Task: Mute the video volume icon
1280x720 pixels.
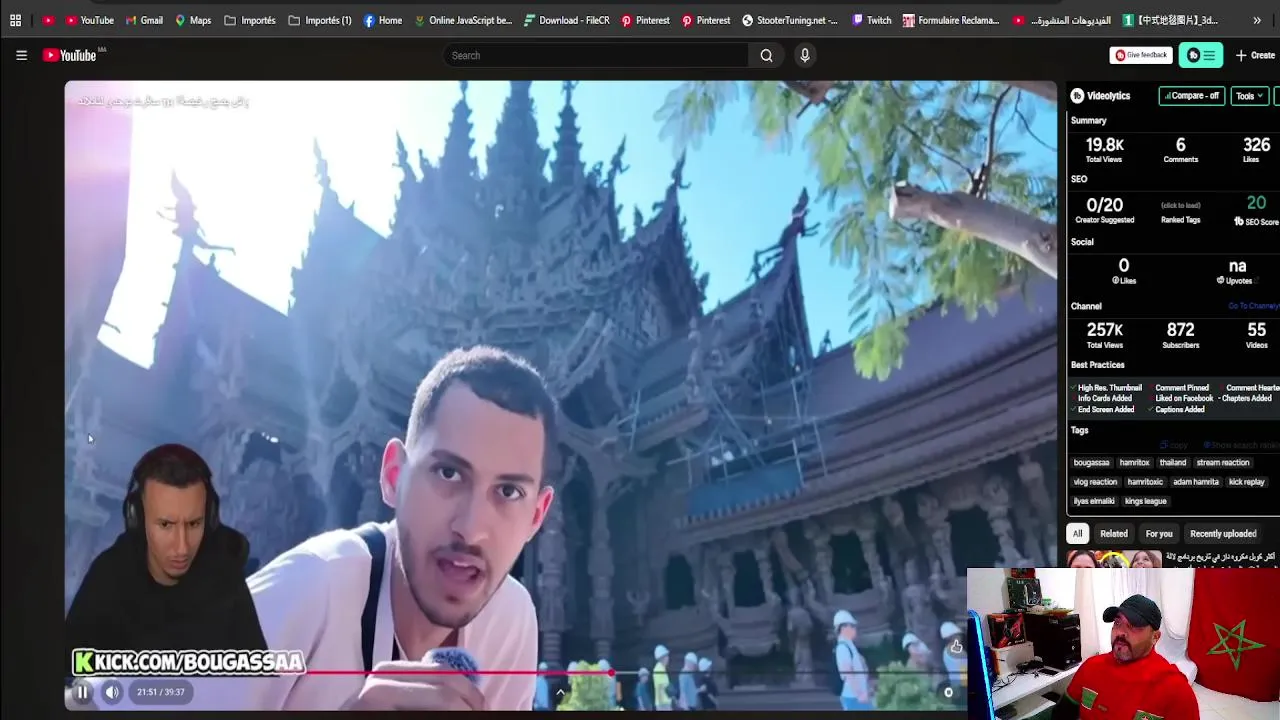Action: [x=112, y=692]
